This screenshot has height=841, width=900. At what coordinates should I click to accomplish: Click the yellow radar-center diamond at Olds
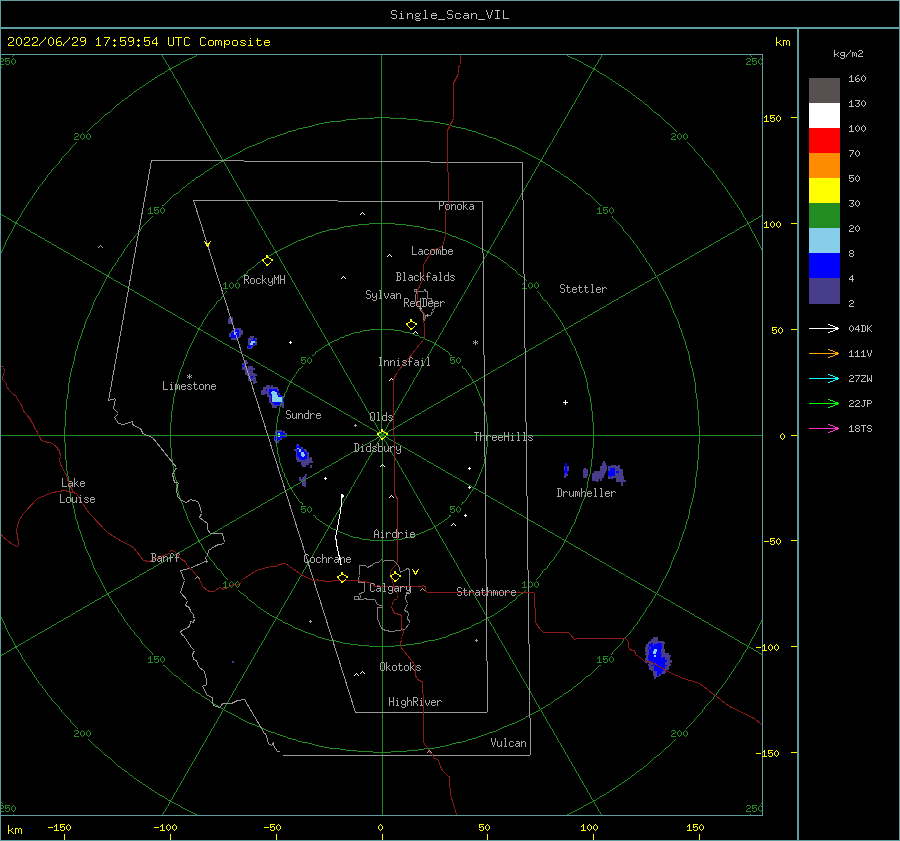(x=382, y=435)
